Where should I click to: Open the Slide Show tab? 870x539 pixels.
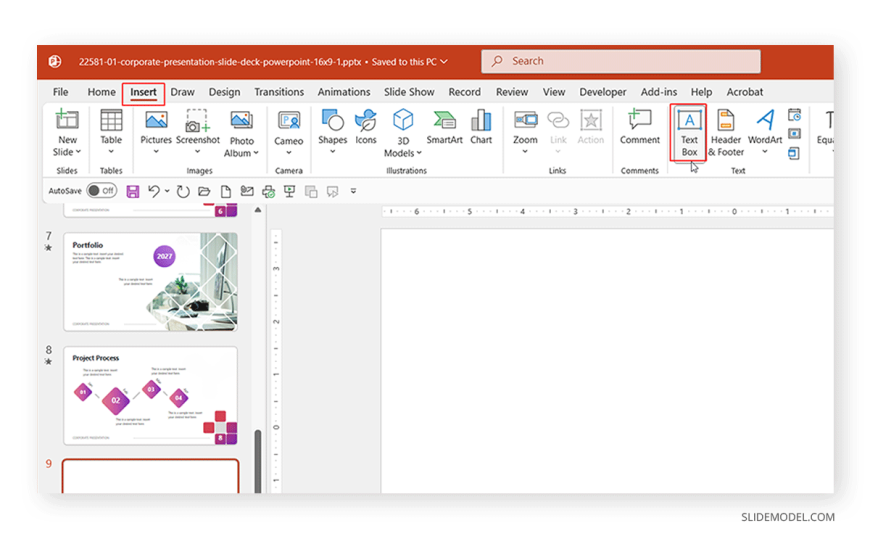(x=409, y=92)
